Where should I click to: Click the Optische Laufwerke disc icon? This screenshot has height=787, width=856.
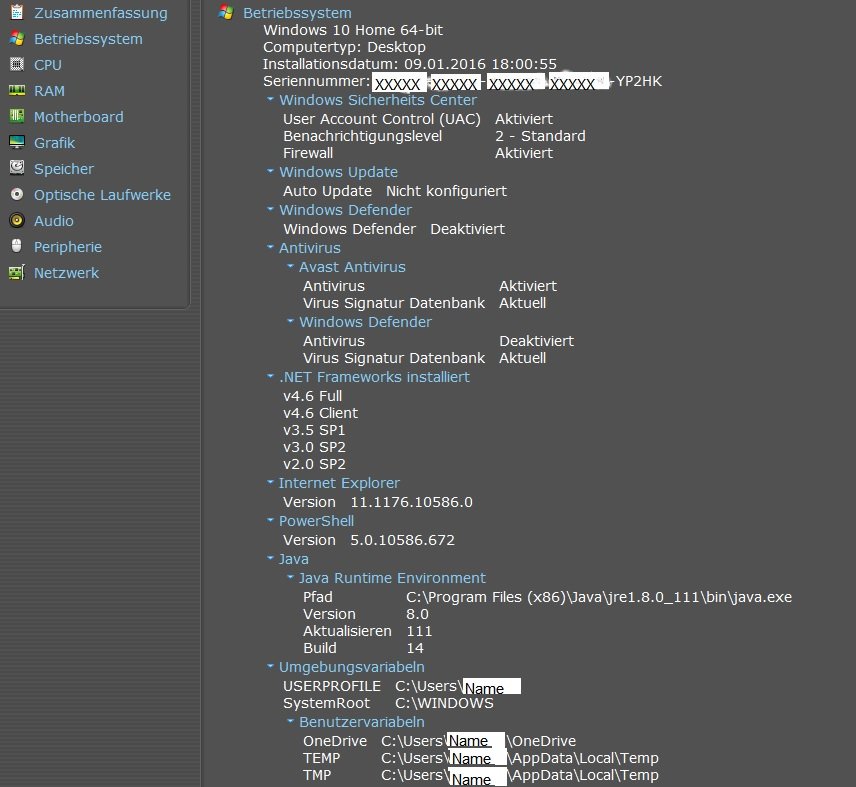point(16,195)
